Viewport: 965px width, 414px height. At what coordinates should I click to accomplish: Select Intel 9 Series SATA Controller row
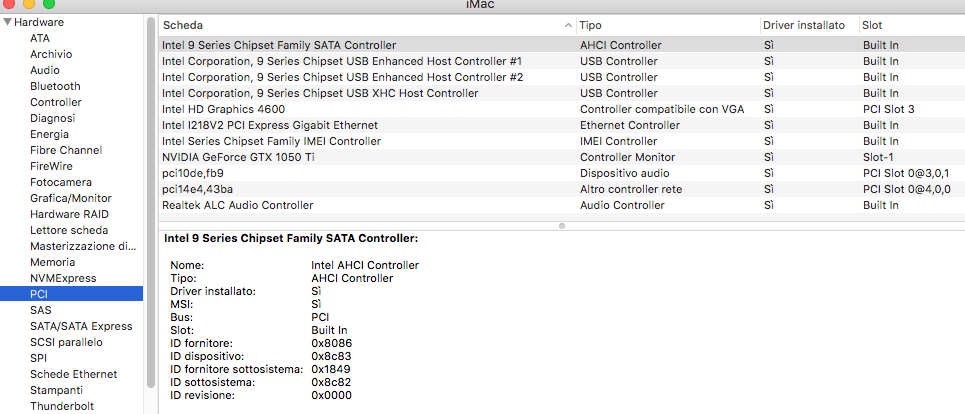pos(561,45)
